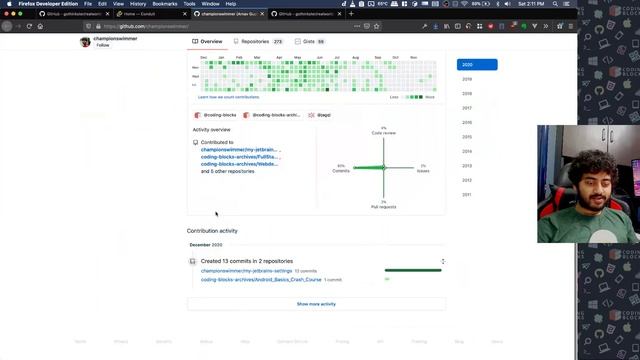Click Show more activity button
This screenshot has height=360, width=640.
point(316,304)
